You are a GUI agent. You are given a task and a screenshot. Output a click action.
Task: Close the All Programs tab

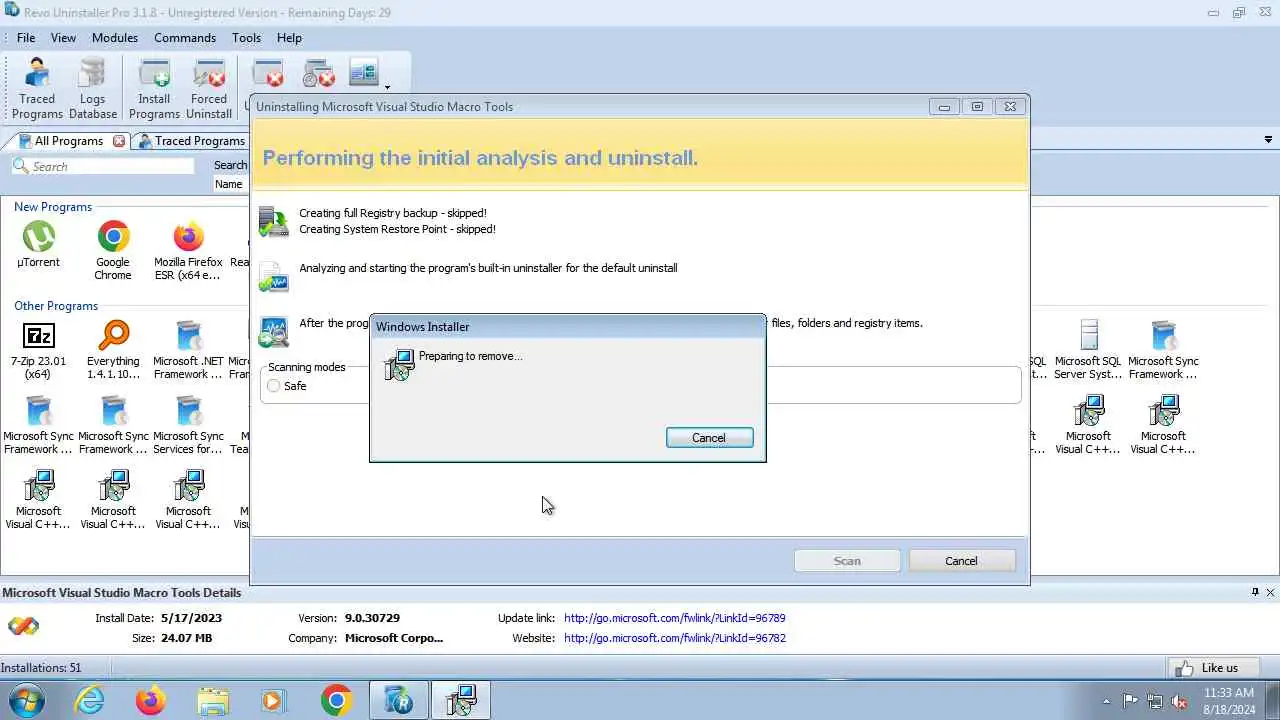click(119, 141)
